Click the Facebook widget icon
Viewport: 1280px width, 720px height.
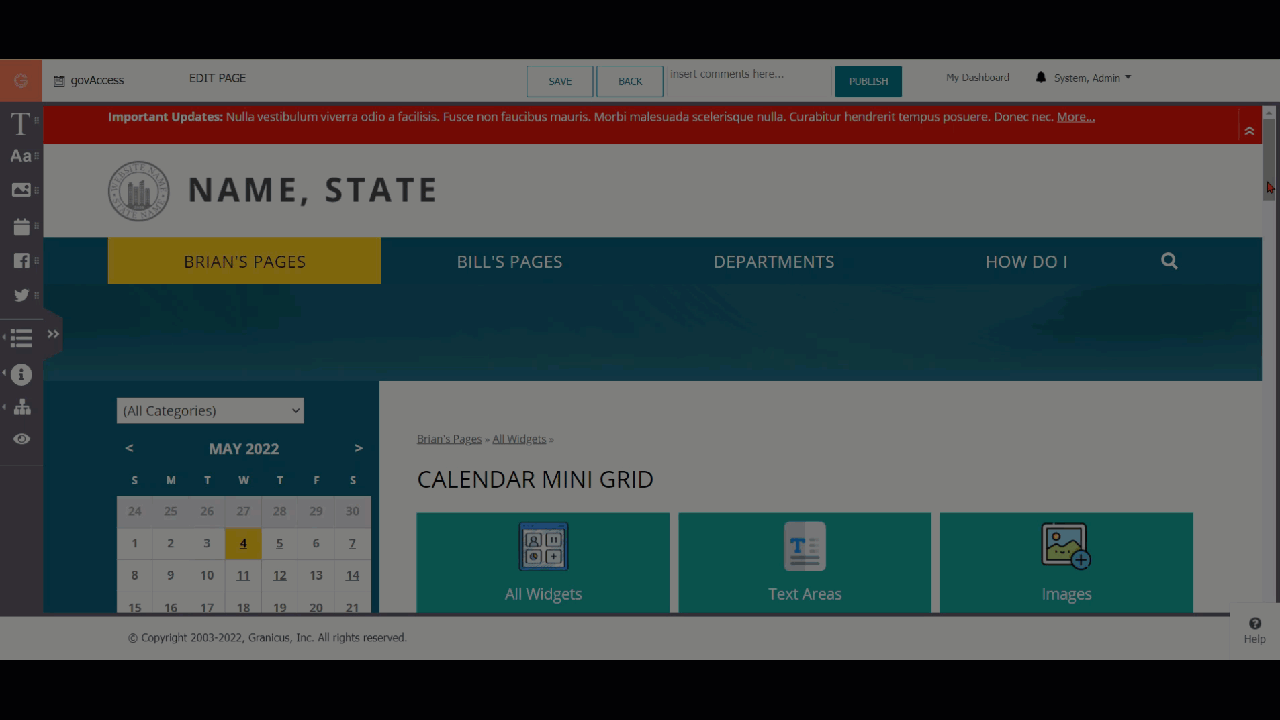point(21,261)
